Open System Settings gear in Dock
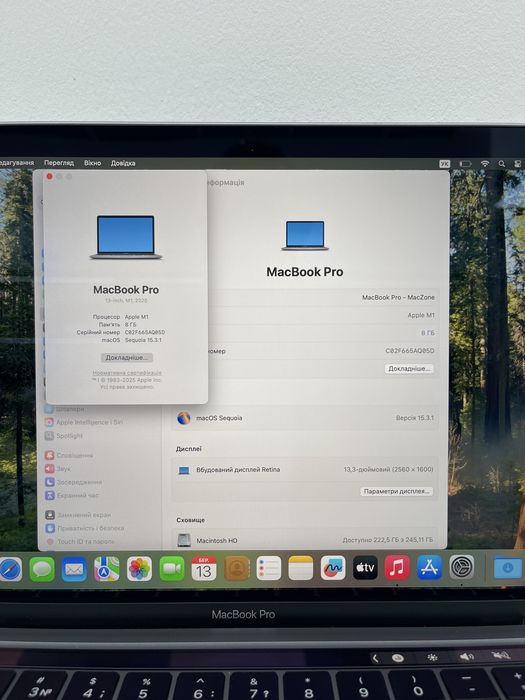 462,567
